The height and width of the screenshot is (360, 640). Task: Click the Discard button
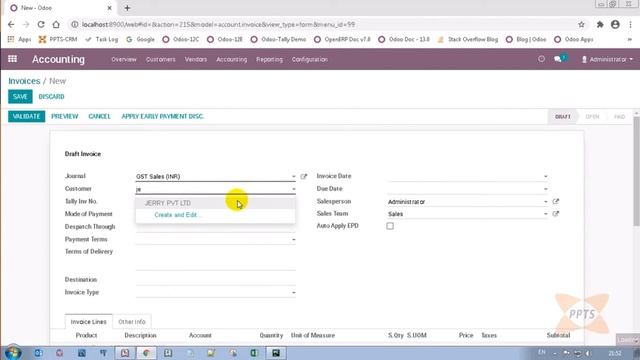pyautogui.click(x=51, y=97)
